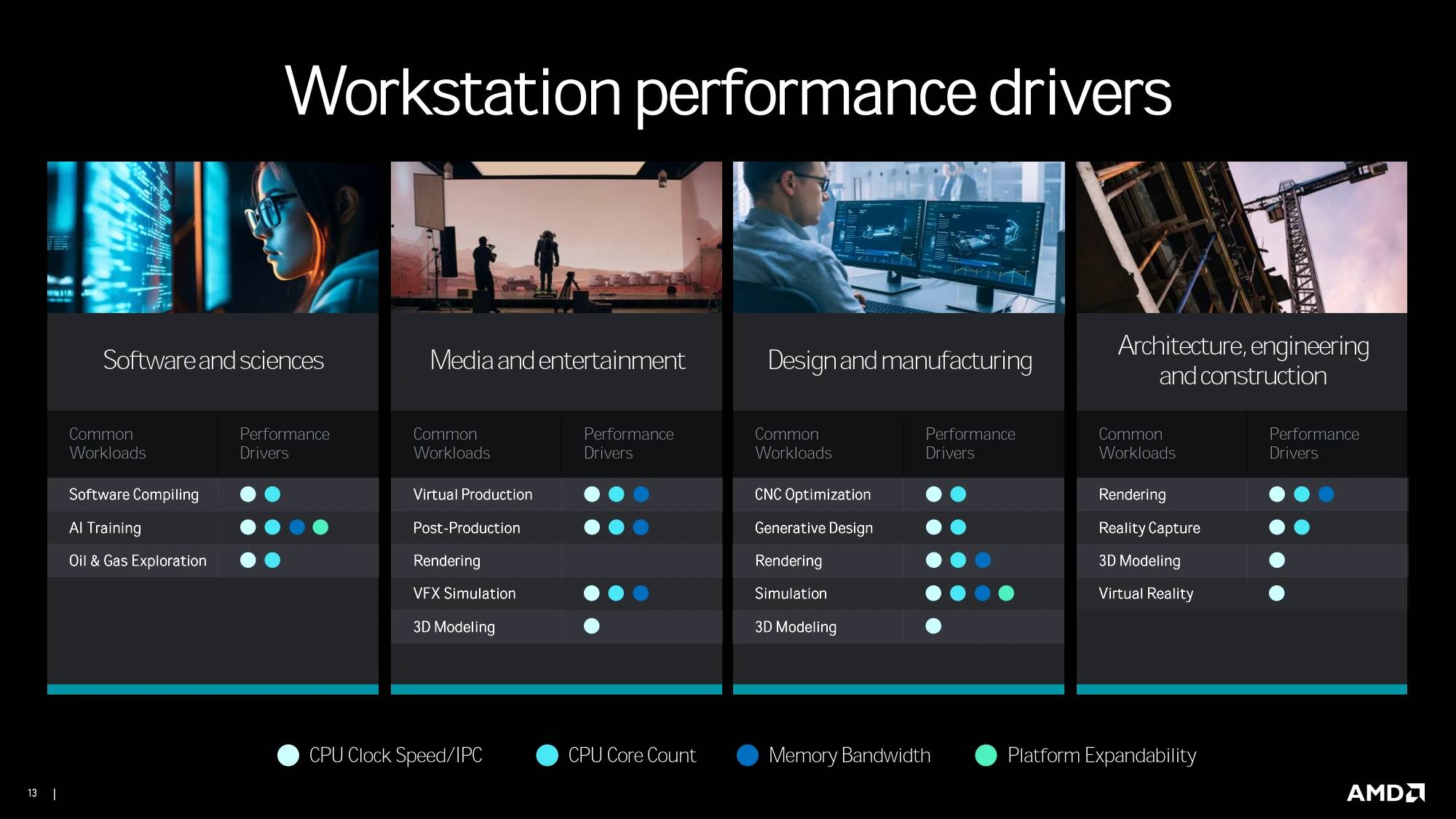Screen dimensions: 1456x819
Task: Click Oil and Gas Exploration workload
Action: pos(137,558)
